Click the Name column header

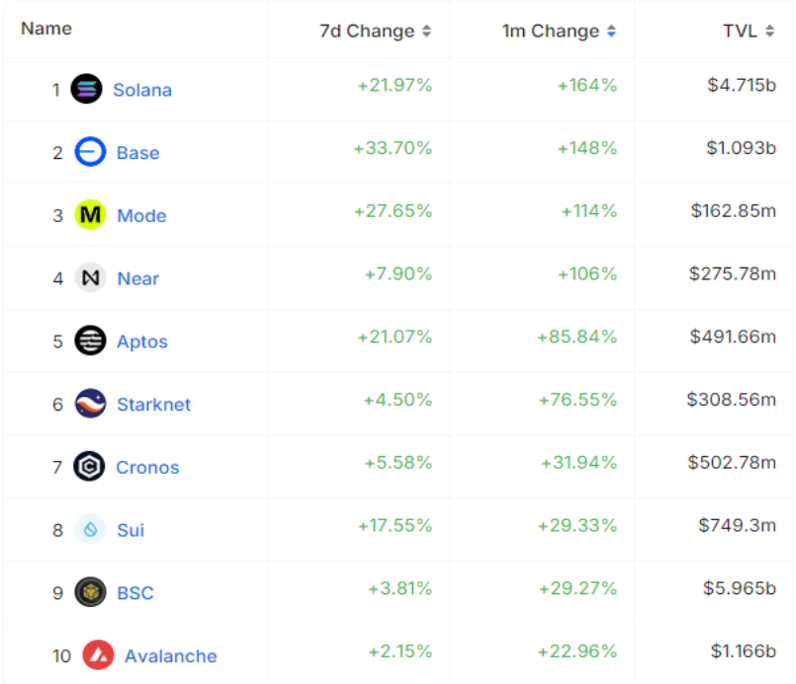[46, 28]
